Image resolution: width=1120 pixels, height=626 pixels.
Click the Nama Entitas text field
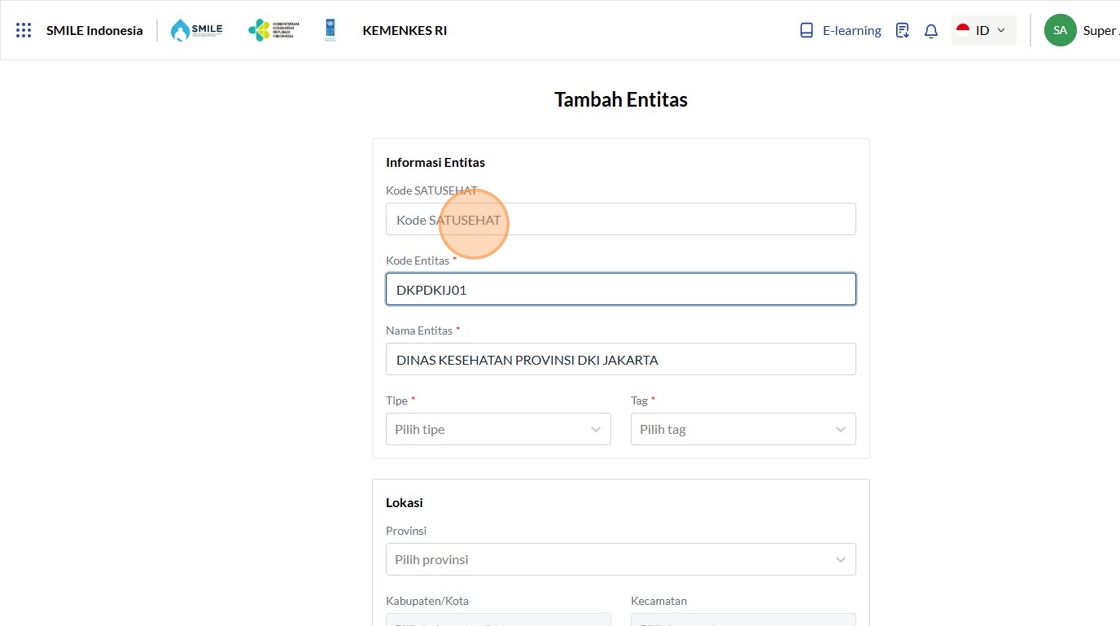[620, 359]
